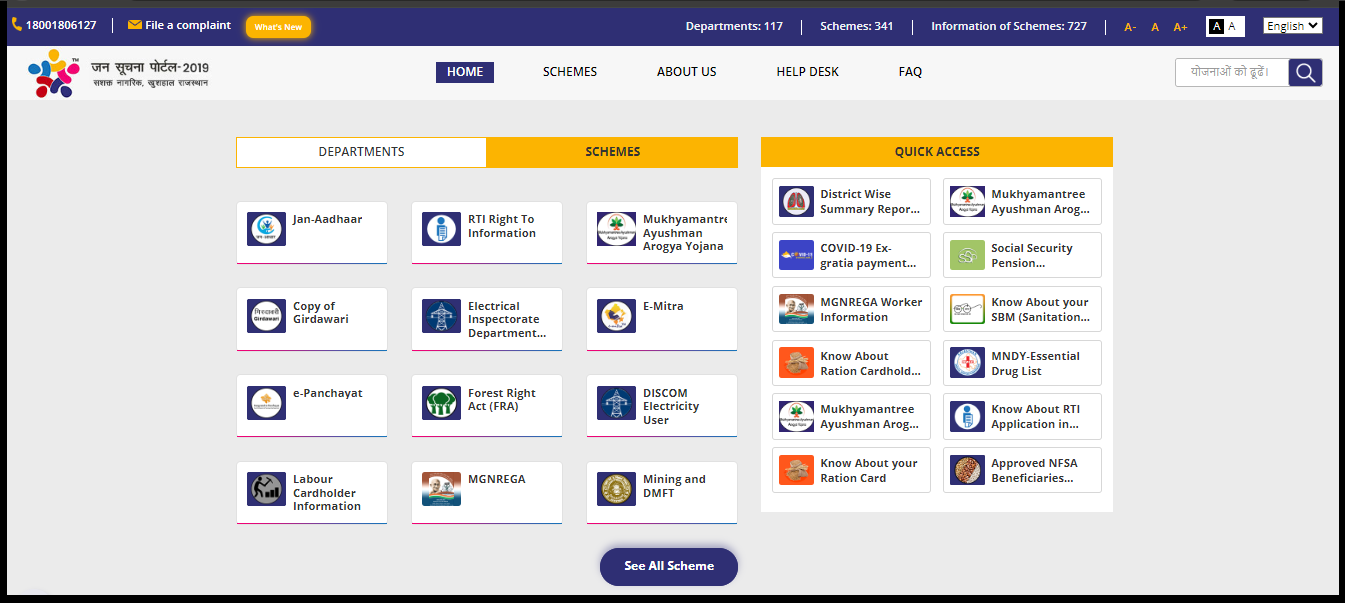The width and height of the screenshot is (1345, 603).
Task: Click Information of Schemes: 727 text
Action: point(1009,26)
